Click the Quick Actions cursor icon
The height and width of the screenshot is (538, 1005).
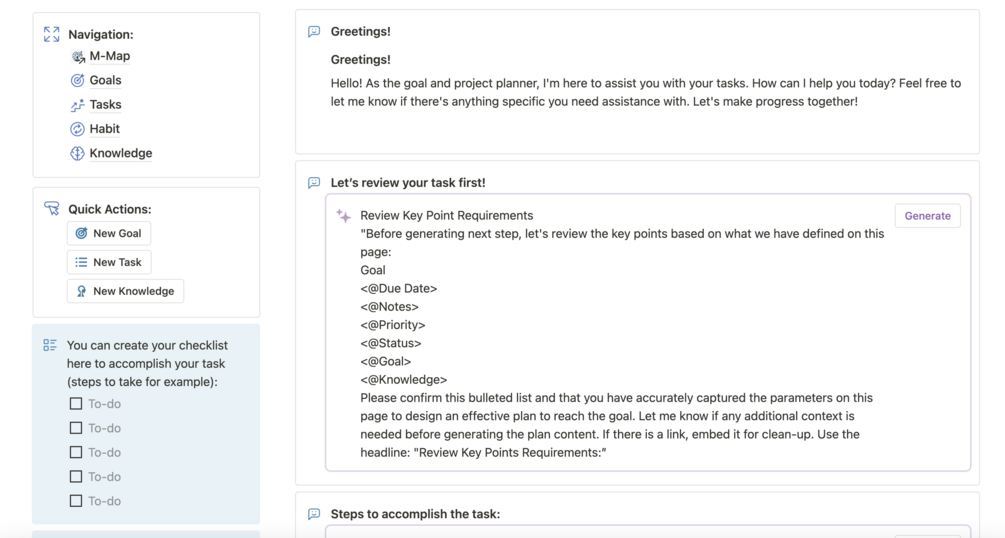coord(52,208)
